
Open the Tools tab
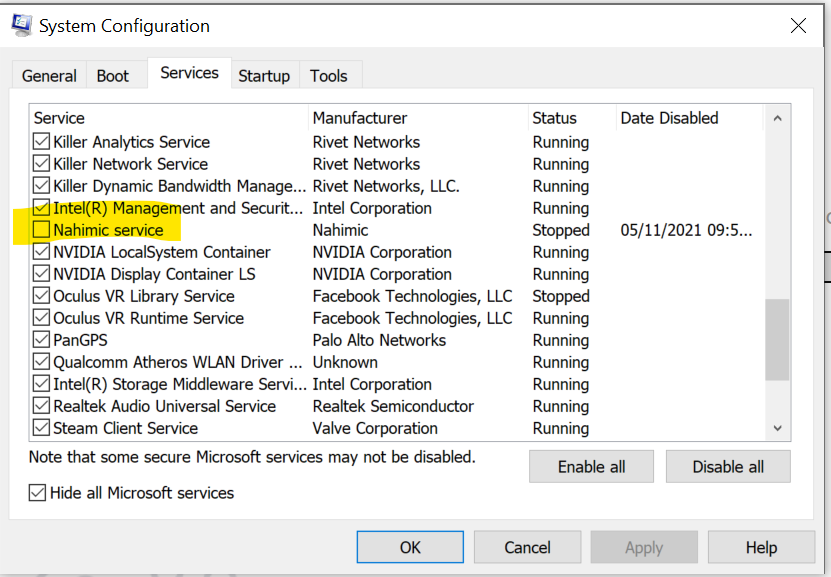point(329,76)
